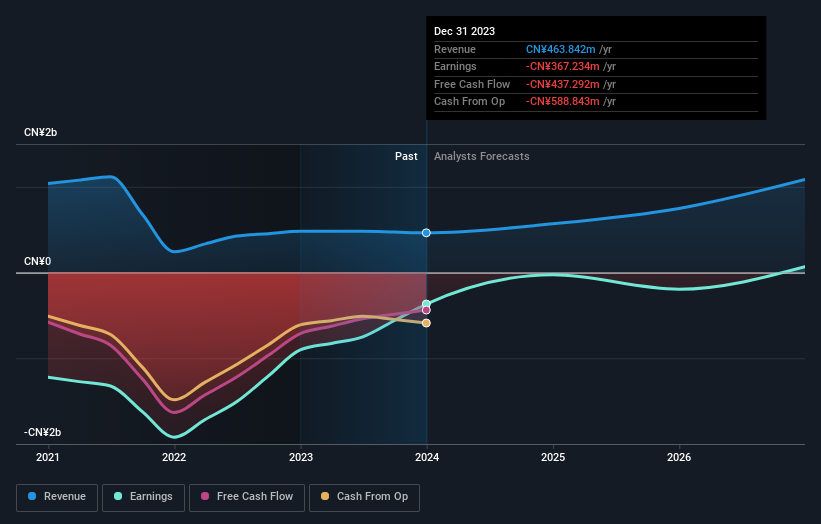Image resolution: width=821 pixels, height=524 pixels.
Task: Click the Free Cash Flow label in tooltip
Action: pyautogui.click(x=472, y=84)
